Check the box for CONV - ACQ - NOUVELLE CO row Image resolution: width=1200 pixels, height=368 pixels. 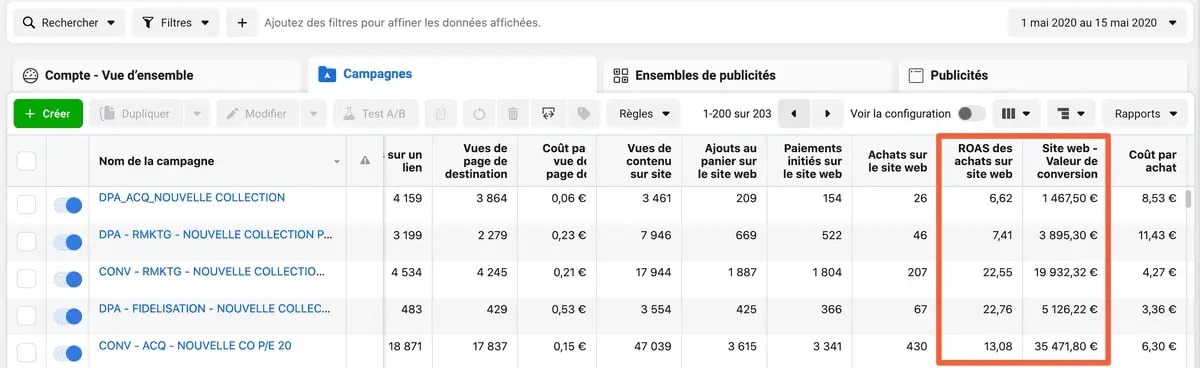[27, 353]
